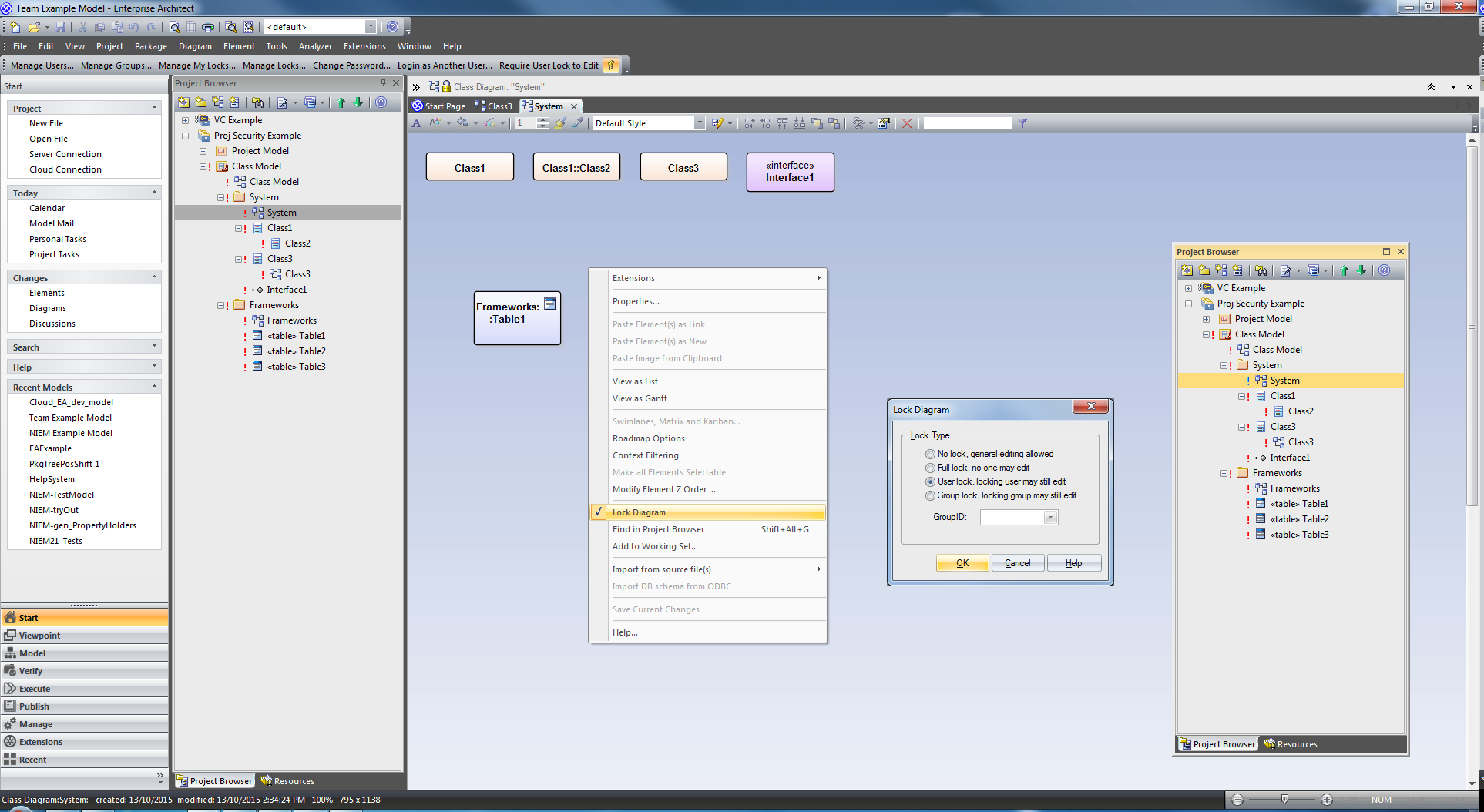Click OK in Lock Diagram dialog
Screen dimensions: 1484x812
tap(962, 563)
